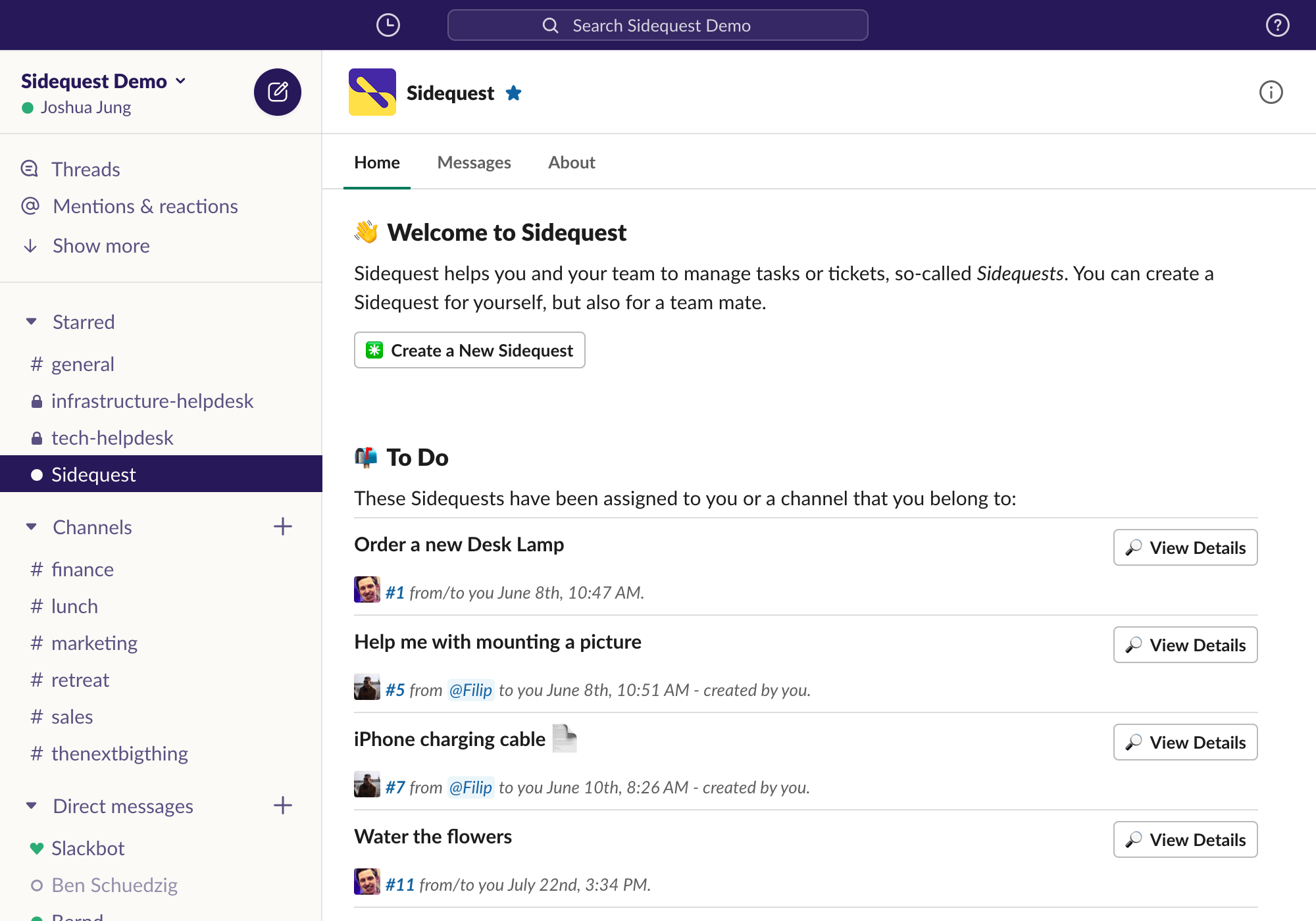
Task: Open the Sidequest app logo
Action: 372,92
